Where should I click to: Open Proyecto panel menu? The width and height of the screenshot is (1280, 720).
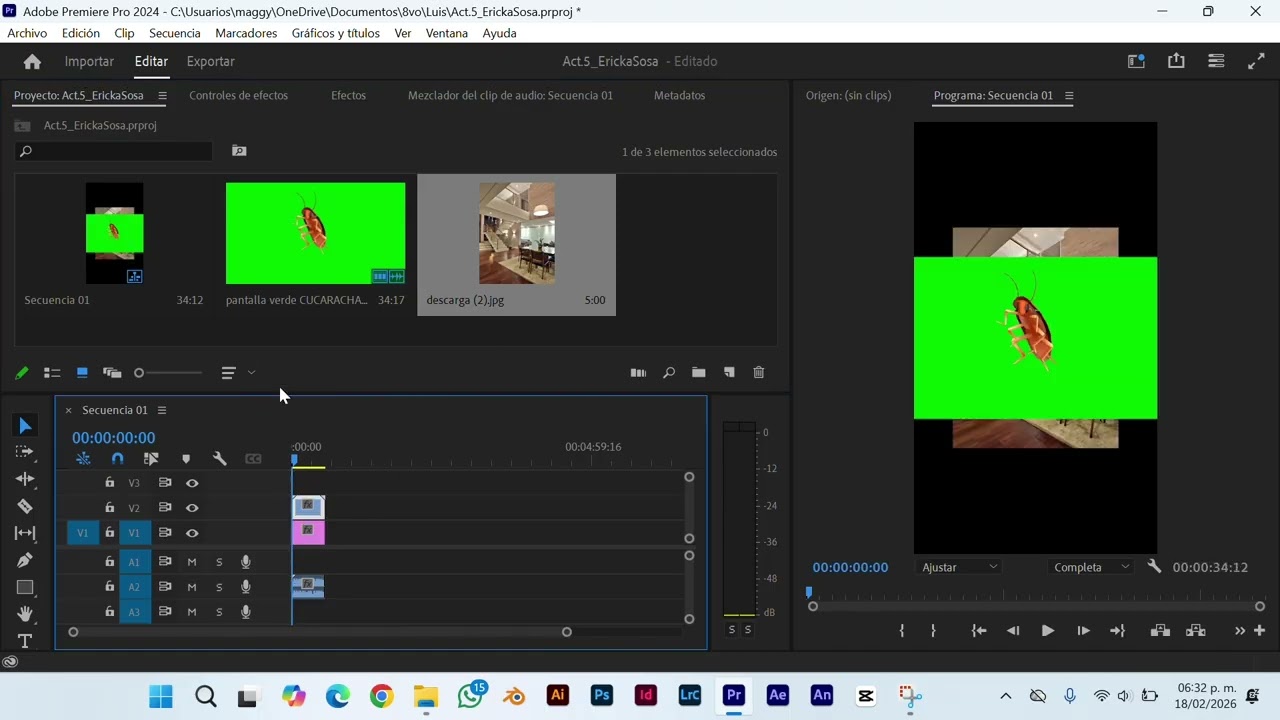click(162, 96)
